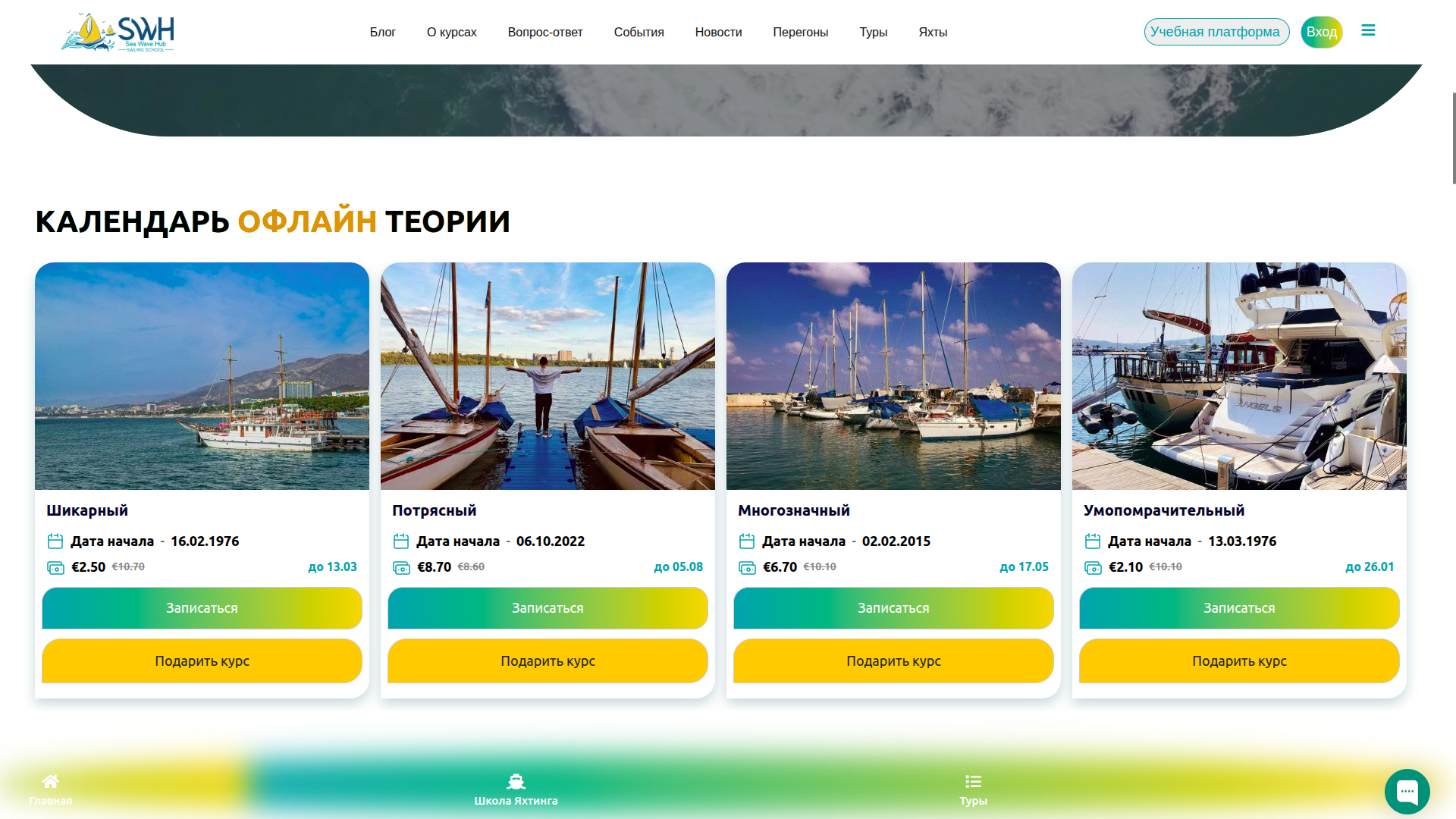Image resolution: width=1456 pixels, height=819 pixels.
Task: Click calendar icon on Умопомрачительный card
Action: [1093, 541]
